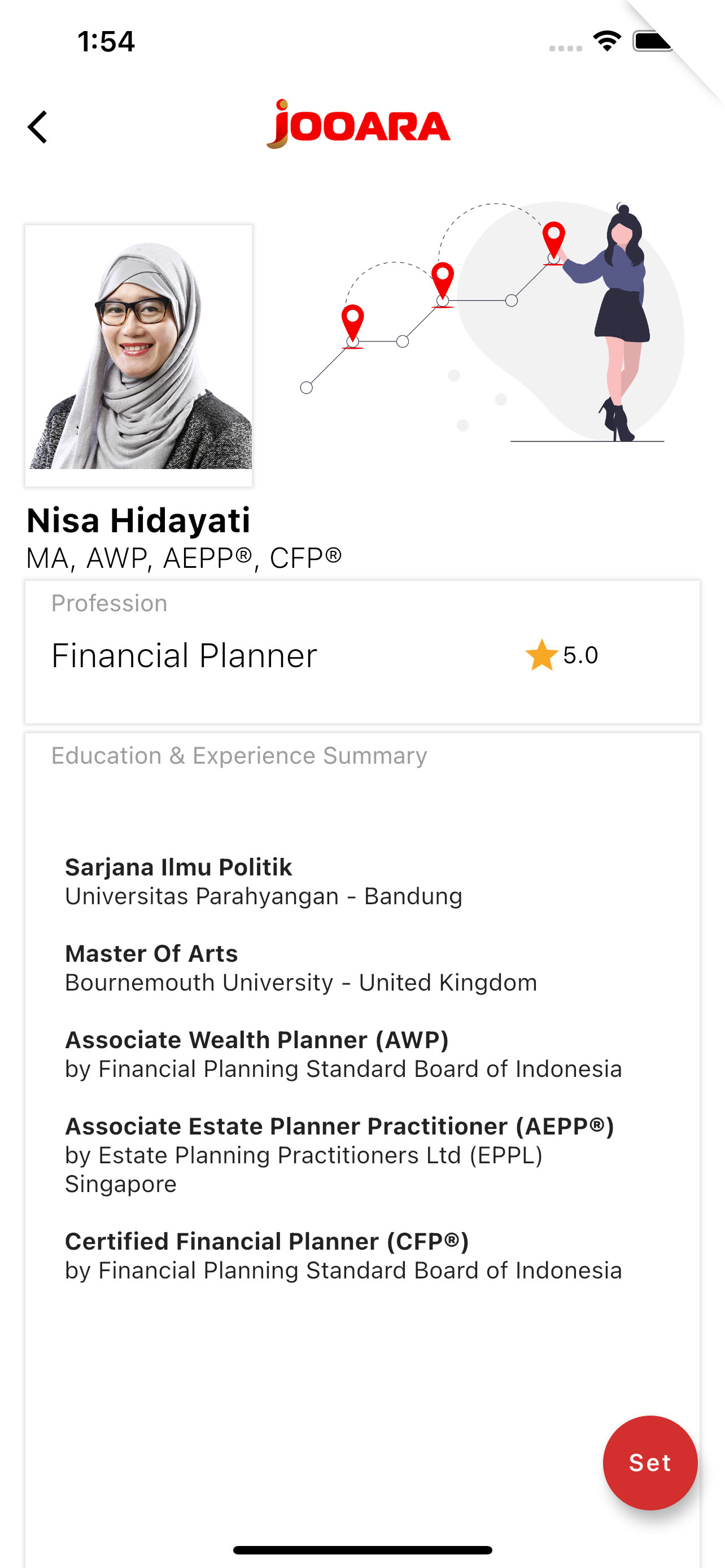Tap the location journey illustration
The height and width of the screenshot is (1568, 725).
492,322
